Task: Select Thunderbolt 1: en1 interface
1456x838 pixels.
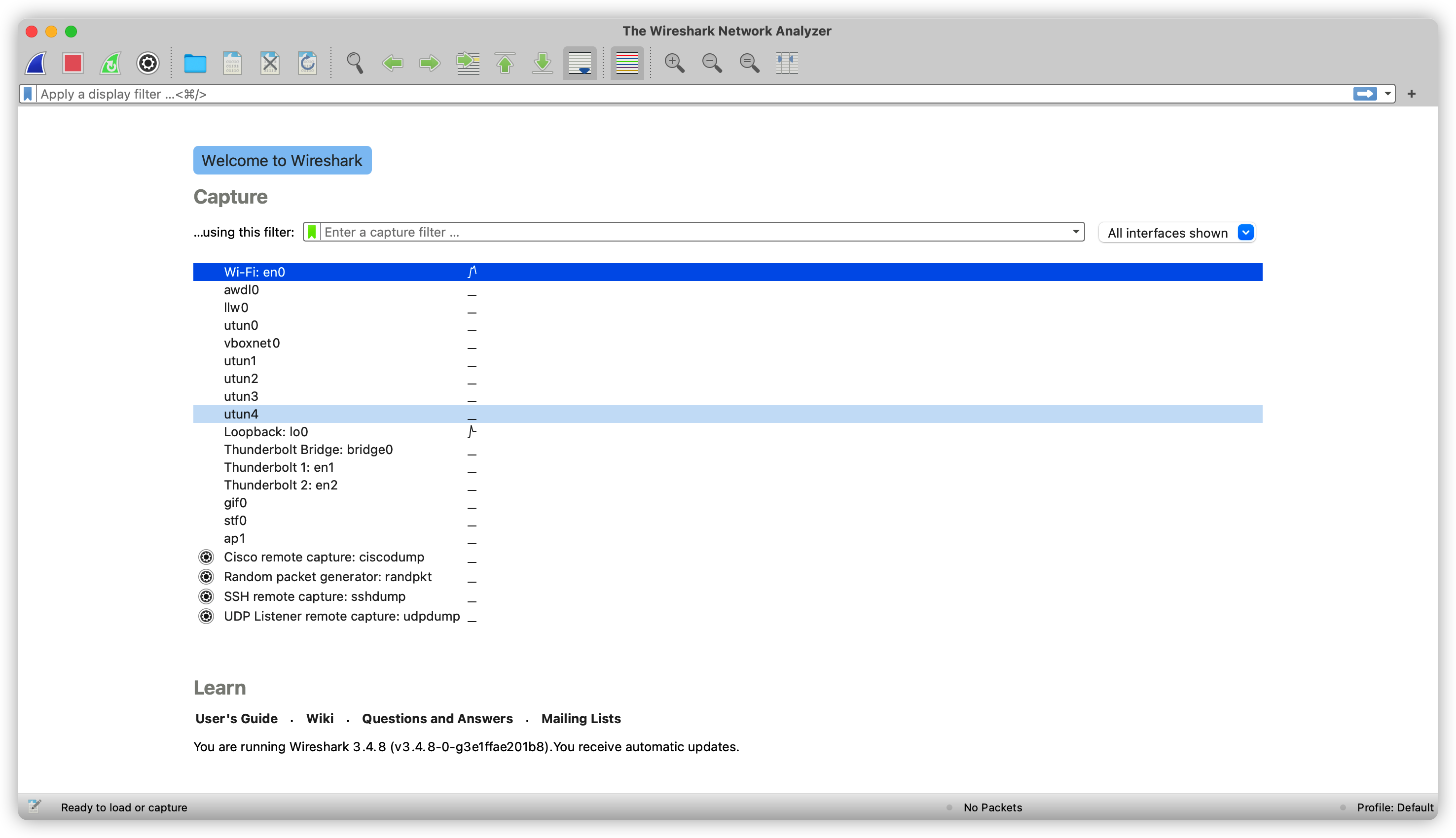Action: [x=728, y=467]
